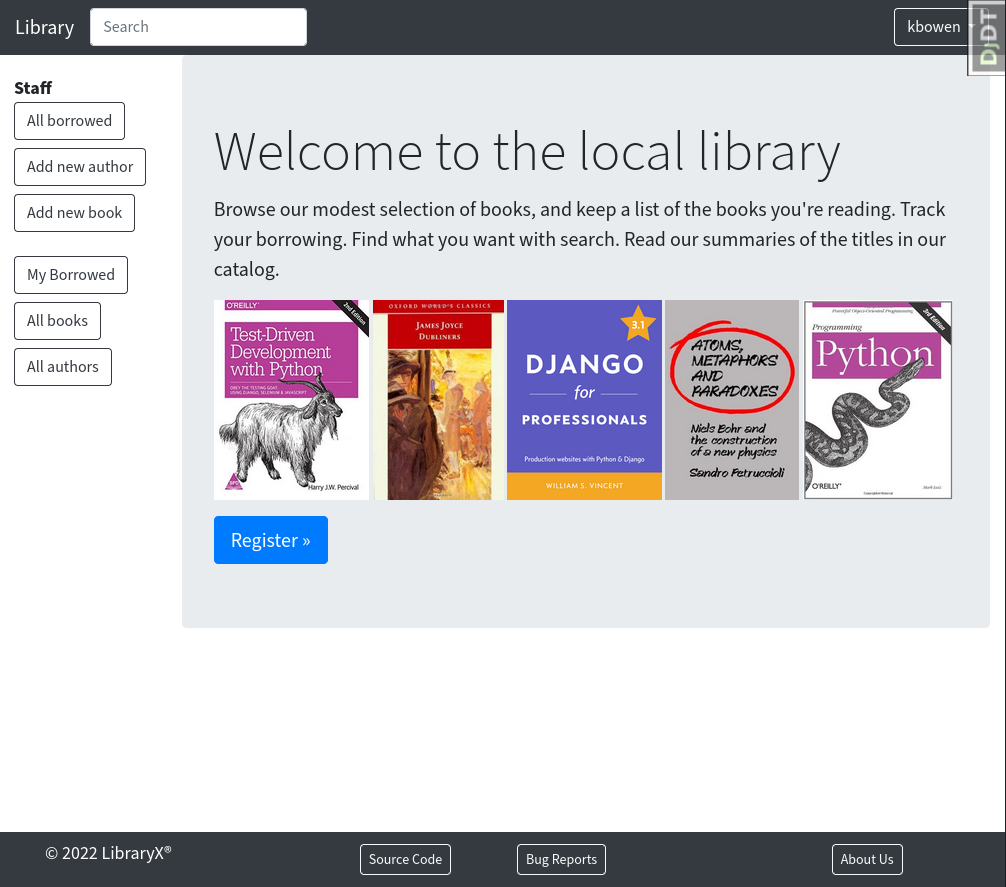
Task: Click Add new book button
Action: point(74,213)
